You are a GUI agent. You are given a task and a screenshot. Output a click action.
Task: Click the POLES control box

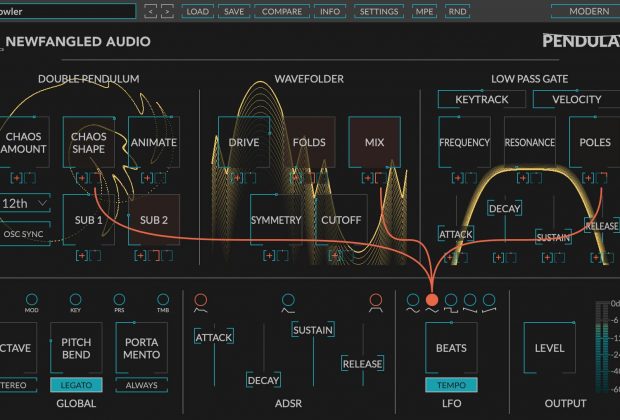coord(594,142)
